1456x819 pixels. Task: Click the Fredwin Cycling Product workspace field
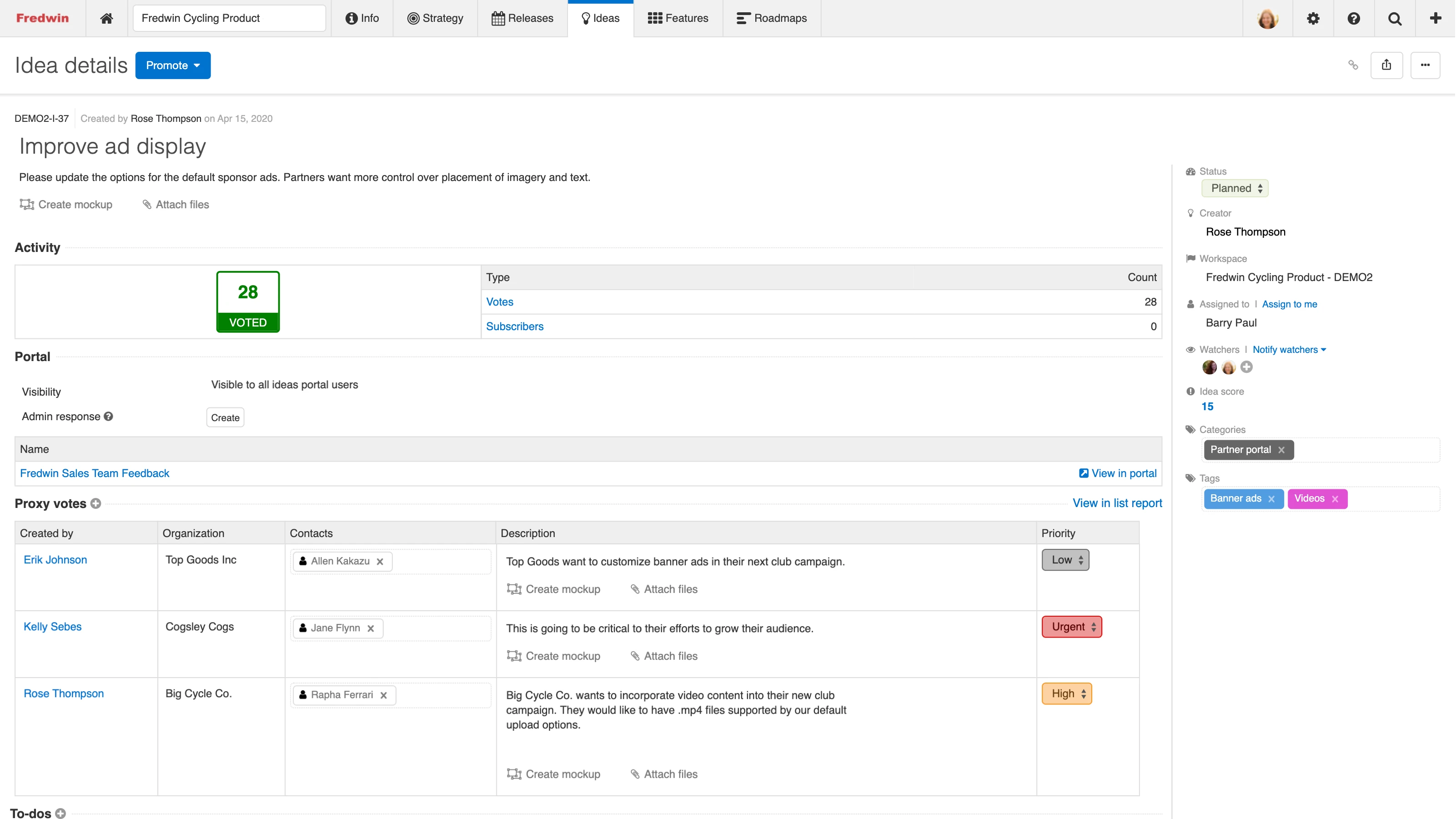[229, 18]
